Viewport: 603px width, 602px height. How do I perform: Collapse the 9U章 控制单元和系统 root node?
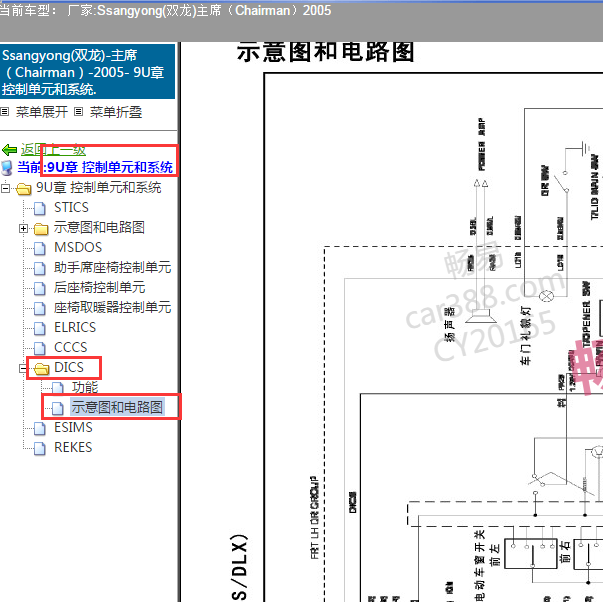point(5,188)
